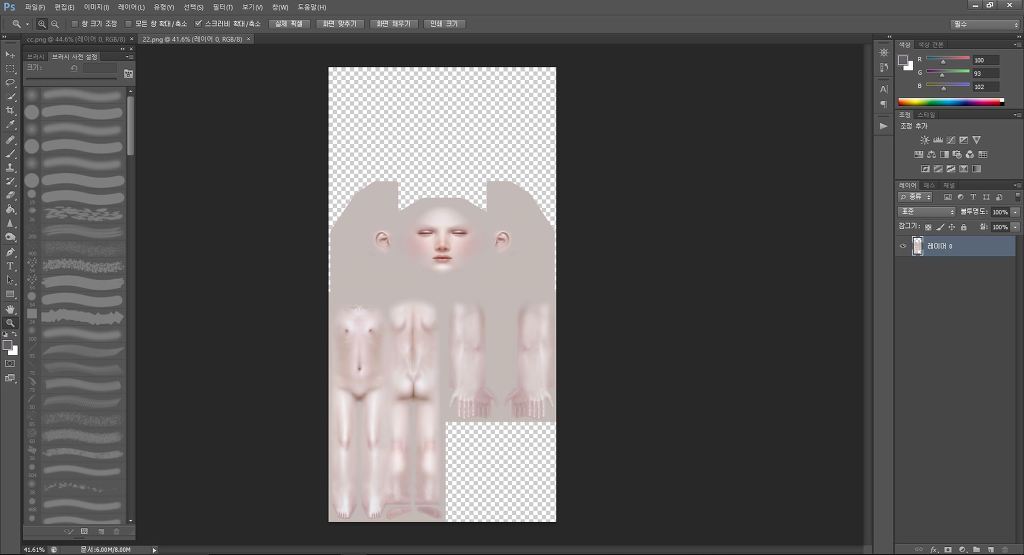Uncheck the 스크러비 확대/축소 option
Viewport: 1024px width, 555px height.
(198, 23)
